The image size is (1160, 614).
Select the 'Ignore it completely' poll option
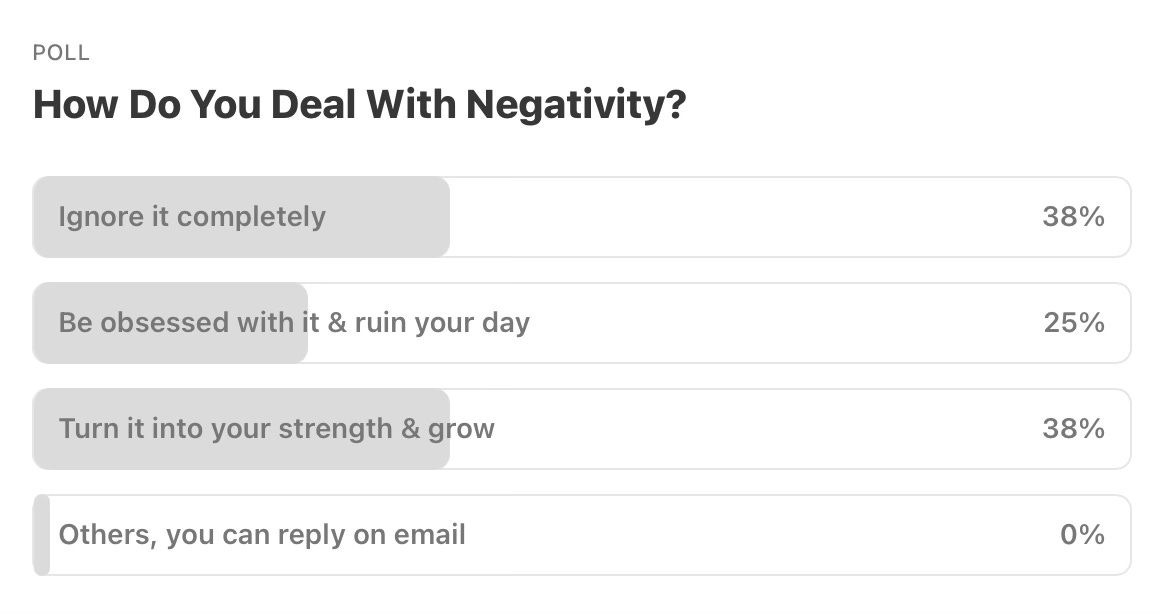point(192,217)
